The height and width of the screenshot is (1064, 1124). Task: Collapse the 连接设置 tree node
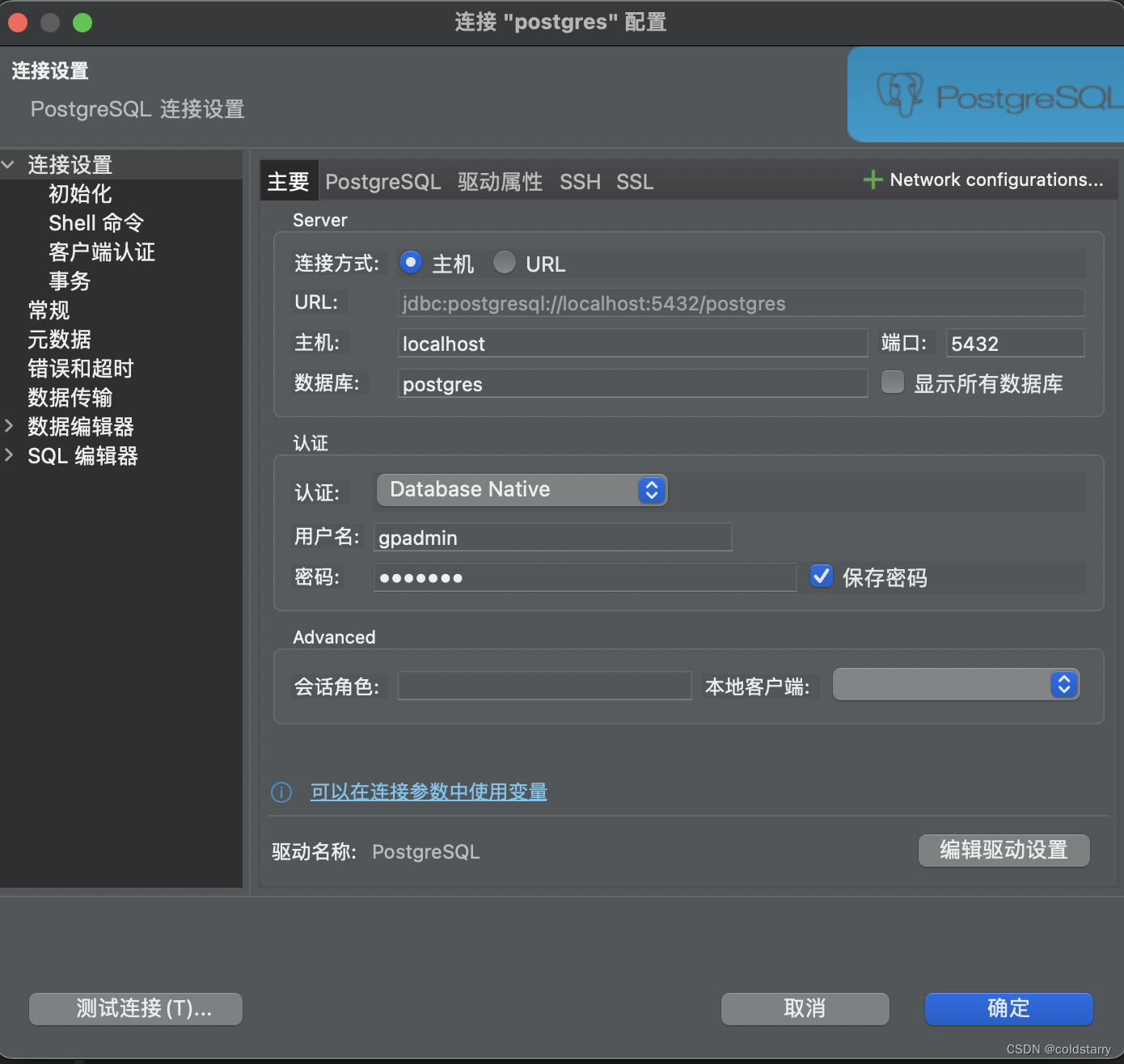point(8,165)
